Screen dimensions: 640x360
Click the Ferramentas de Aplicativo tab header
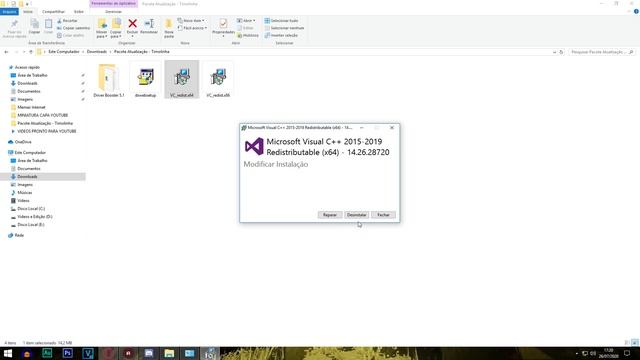113,4
